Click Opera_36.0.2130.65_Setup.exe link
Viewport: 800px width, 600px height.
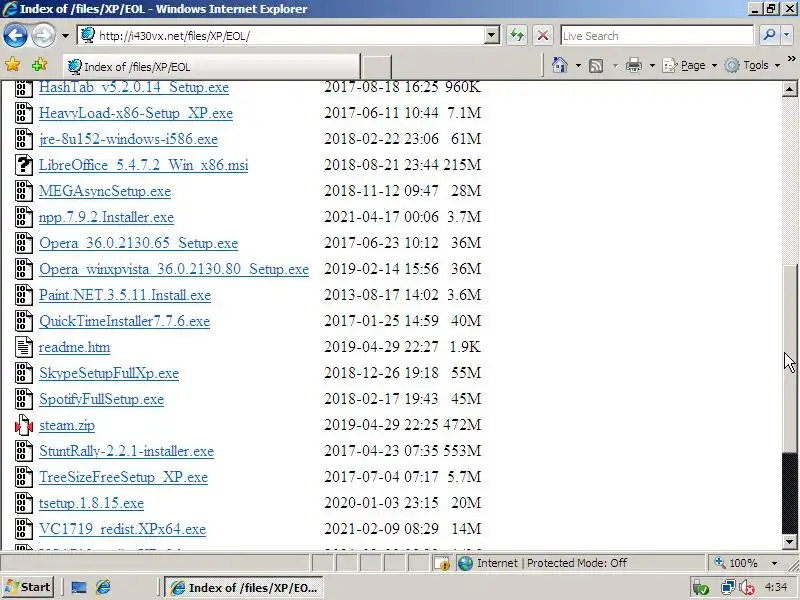pos(139,243)
